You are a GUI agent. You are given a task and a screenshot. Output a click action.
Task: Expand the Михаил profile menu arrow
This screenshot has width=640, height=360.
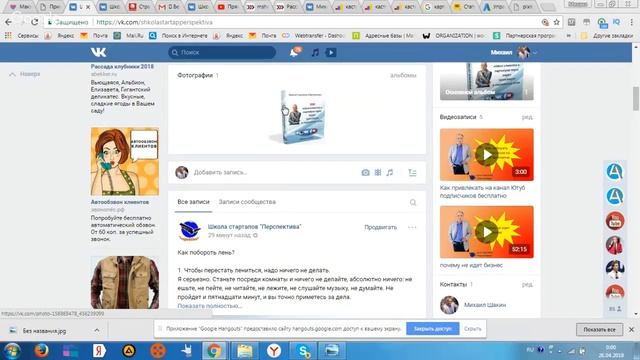pyautogui.click(x=535, y=53)
